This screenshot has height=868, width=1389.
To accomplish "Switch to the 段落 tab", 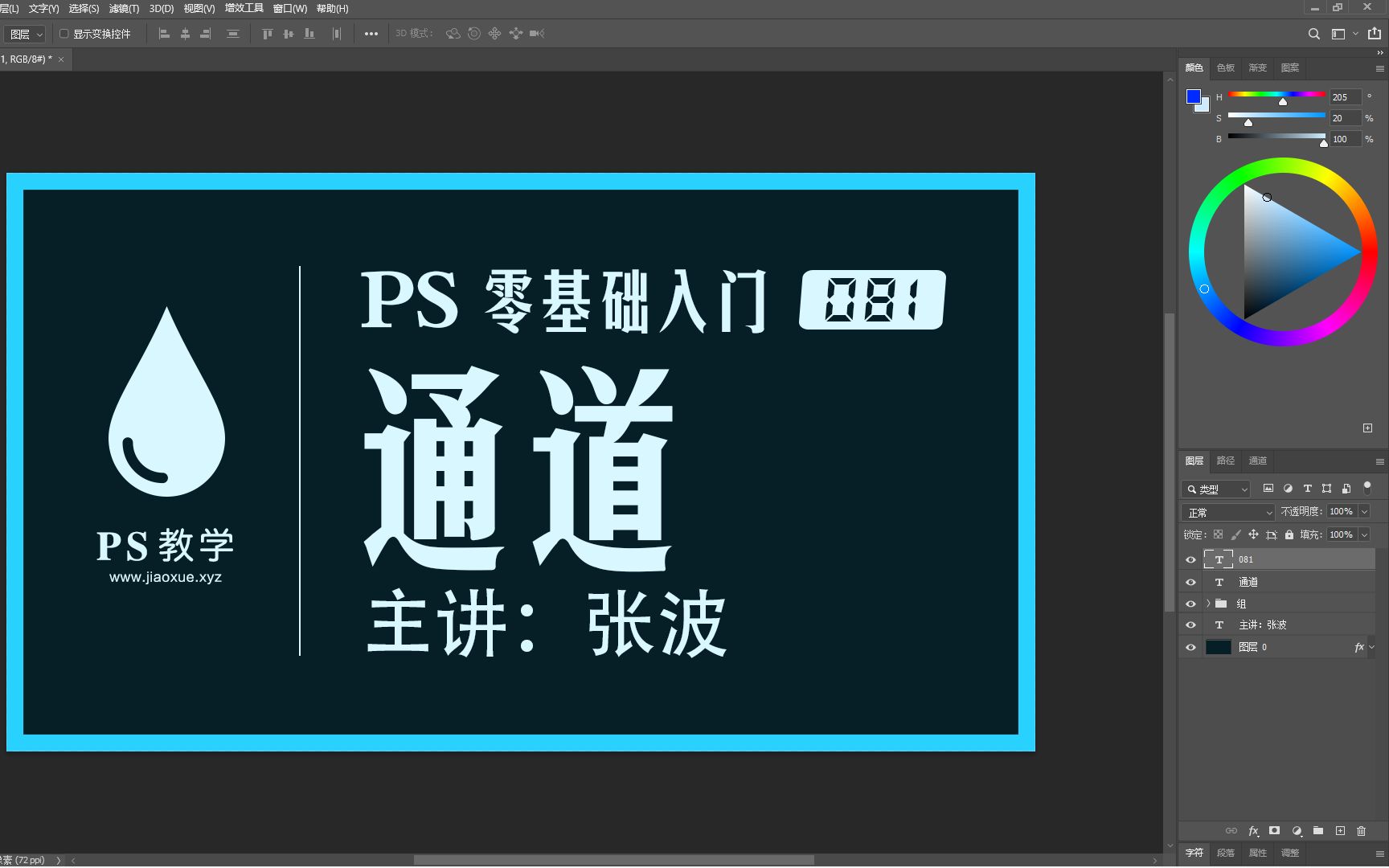I will (x=1226, y=854).
